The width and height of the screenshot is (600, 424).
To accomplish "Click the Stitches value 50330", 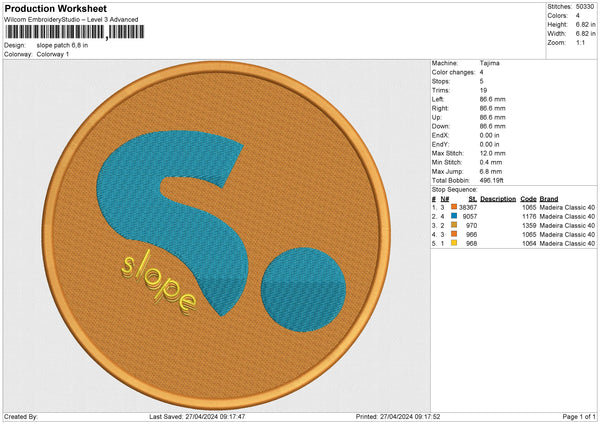I will point(584,5).
